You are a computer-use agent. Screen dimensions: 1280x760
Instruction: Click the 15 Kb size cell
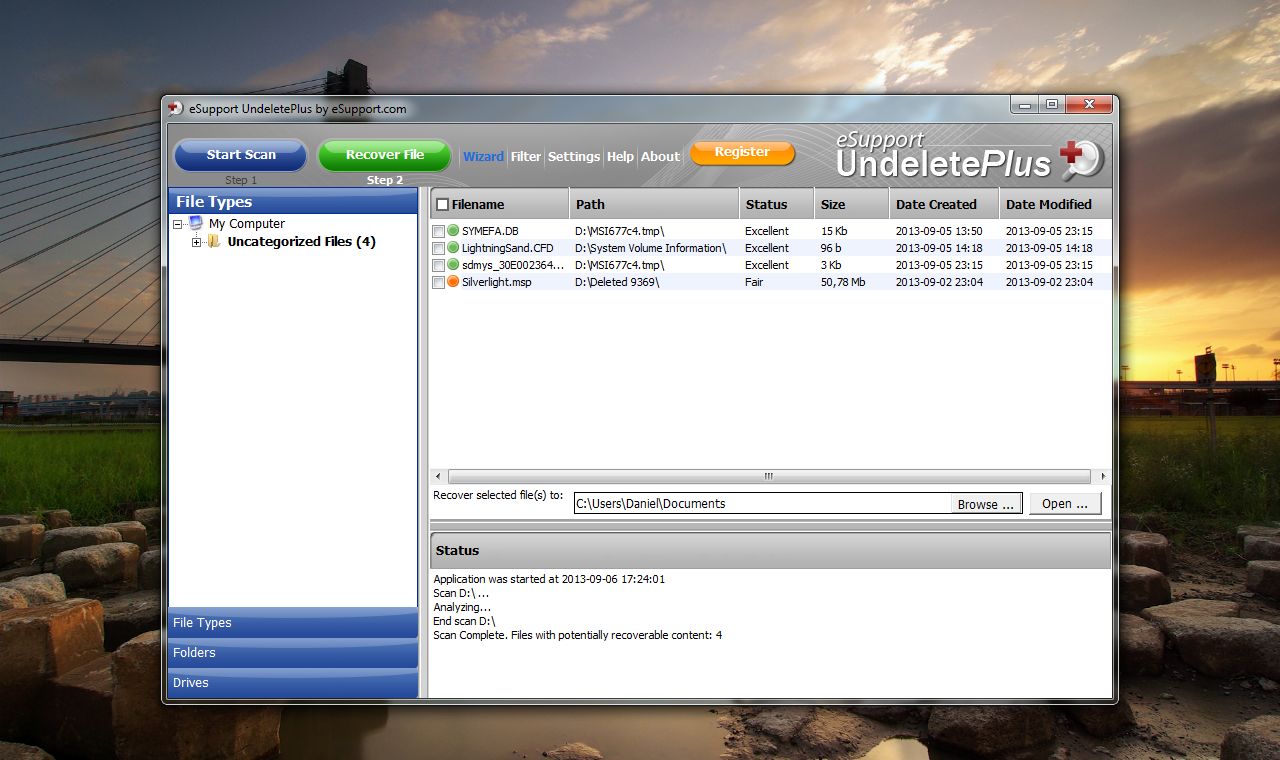pyautogui.click(x=834, y=231)
